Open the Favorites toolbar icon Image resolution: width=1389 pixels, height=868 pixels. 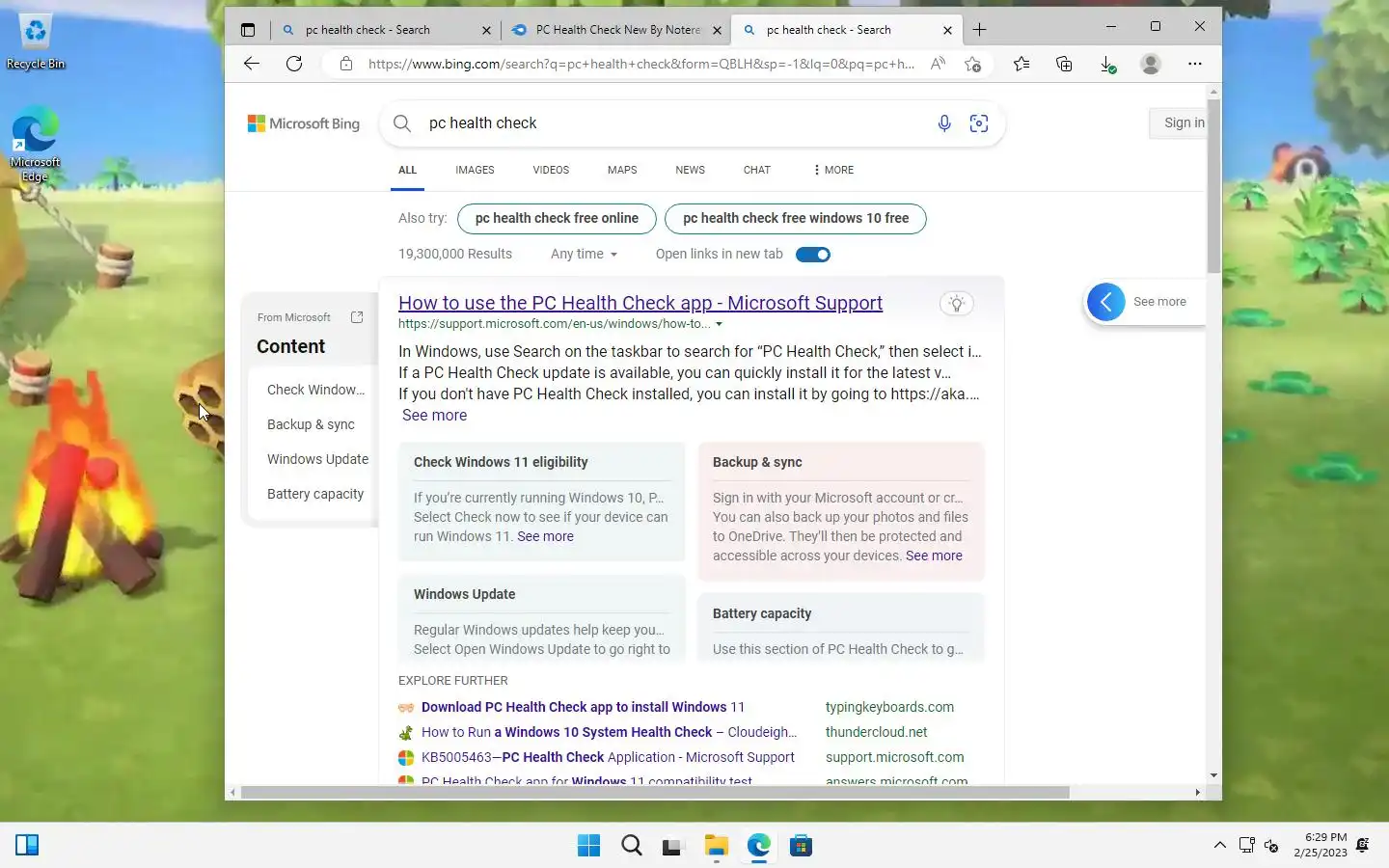1021,64
